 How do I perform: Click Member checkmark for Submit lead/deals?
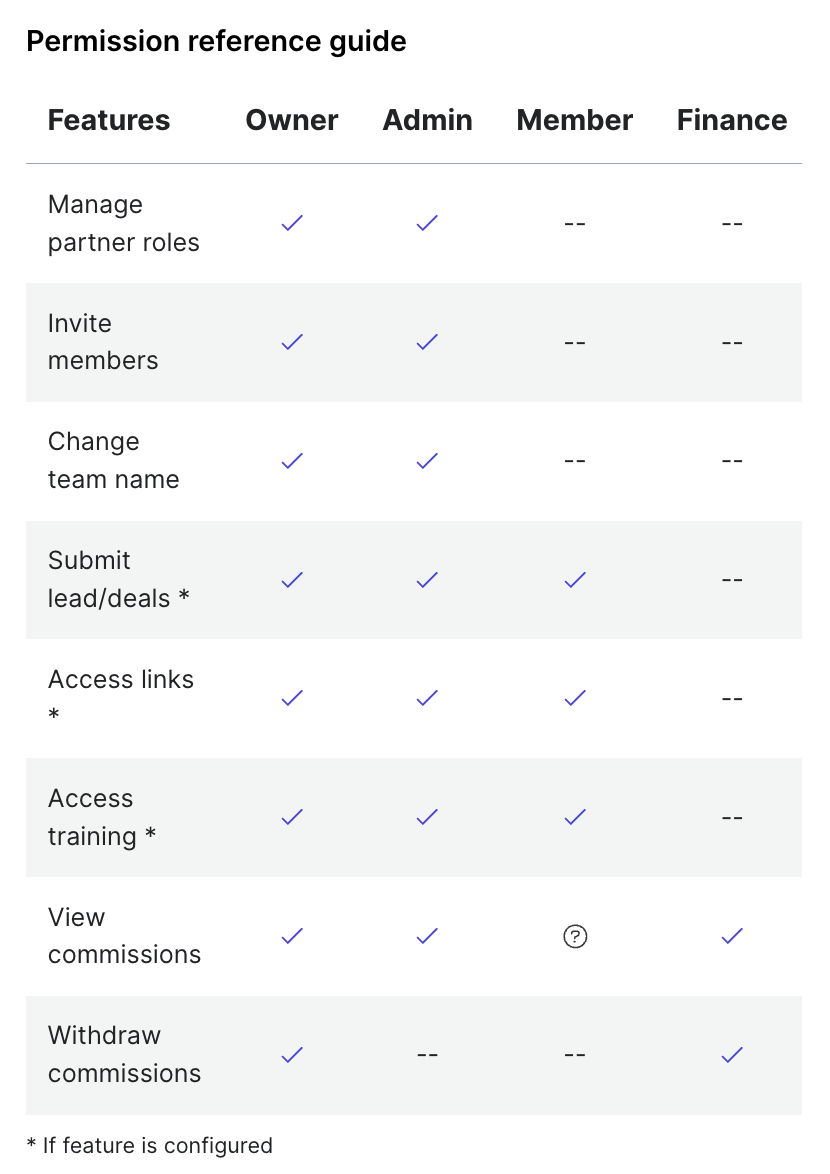575,580
